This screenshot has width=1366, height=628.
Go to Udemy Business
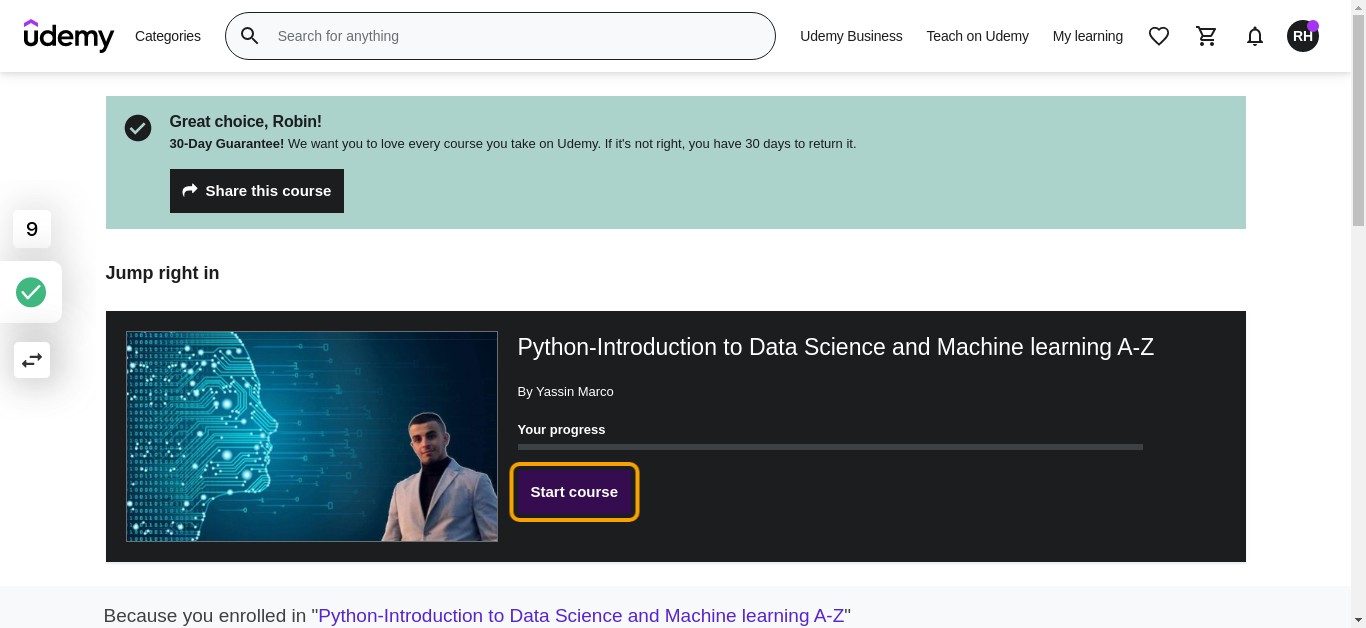(851, 36)
